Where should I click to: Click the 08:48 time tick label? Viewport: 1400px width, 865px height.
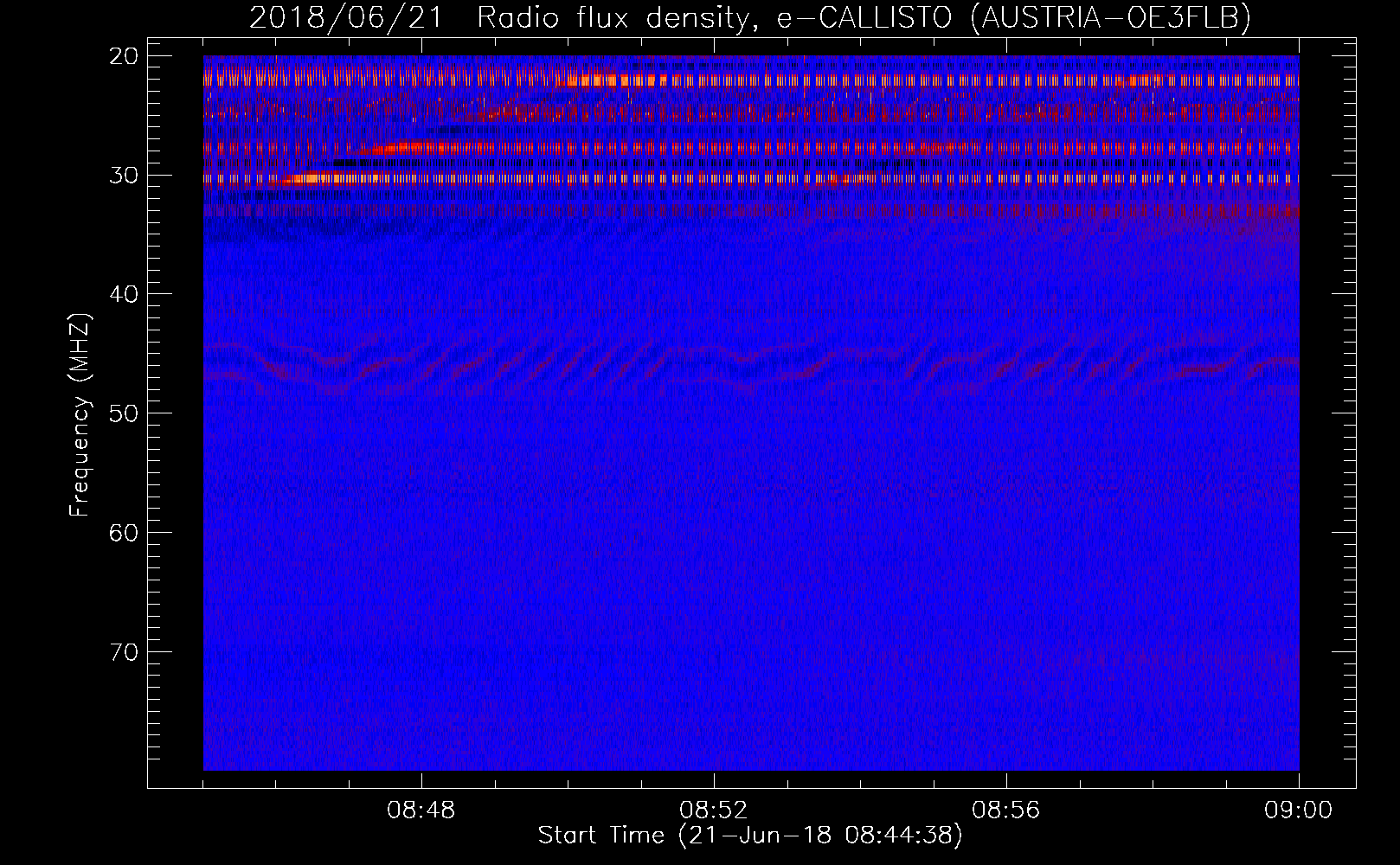pyautogui.click(x=421, y=811)
